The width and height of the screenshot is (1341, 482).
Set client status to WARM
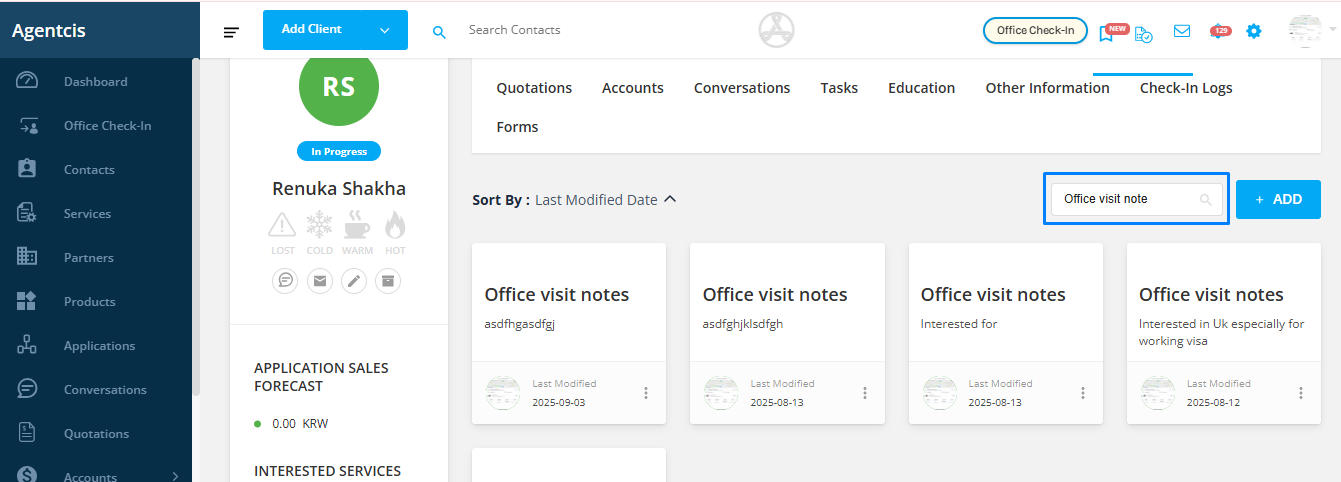[357, 233]
